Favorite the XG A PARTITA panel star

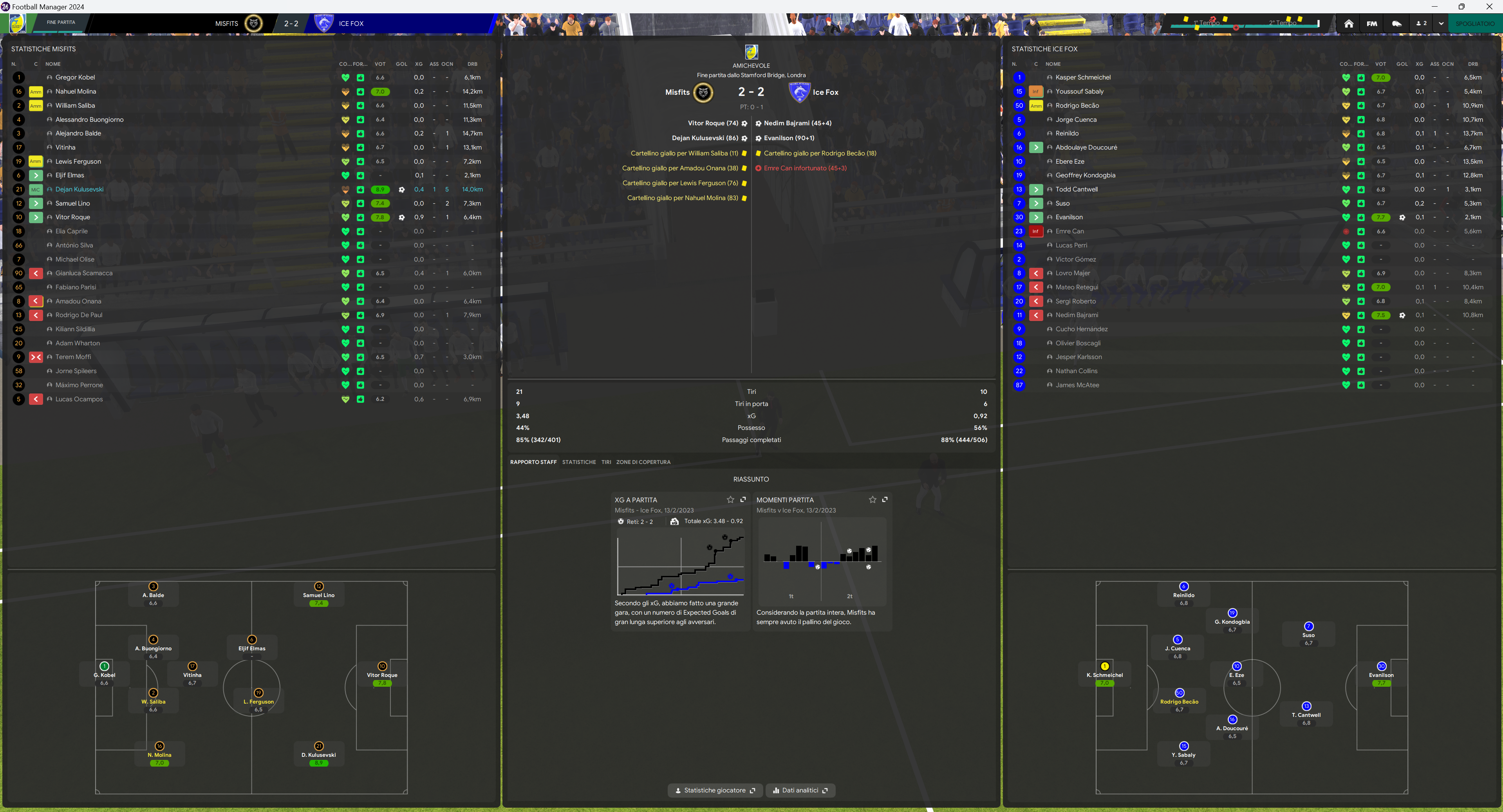click(x=730, y=499)
